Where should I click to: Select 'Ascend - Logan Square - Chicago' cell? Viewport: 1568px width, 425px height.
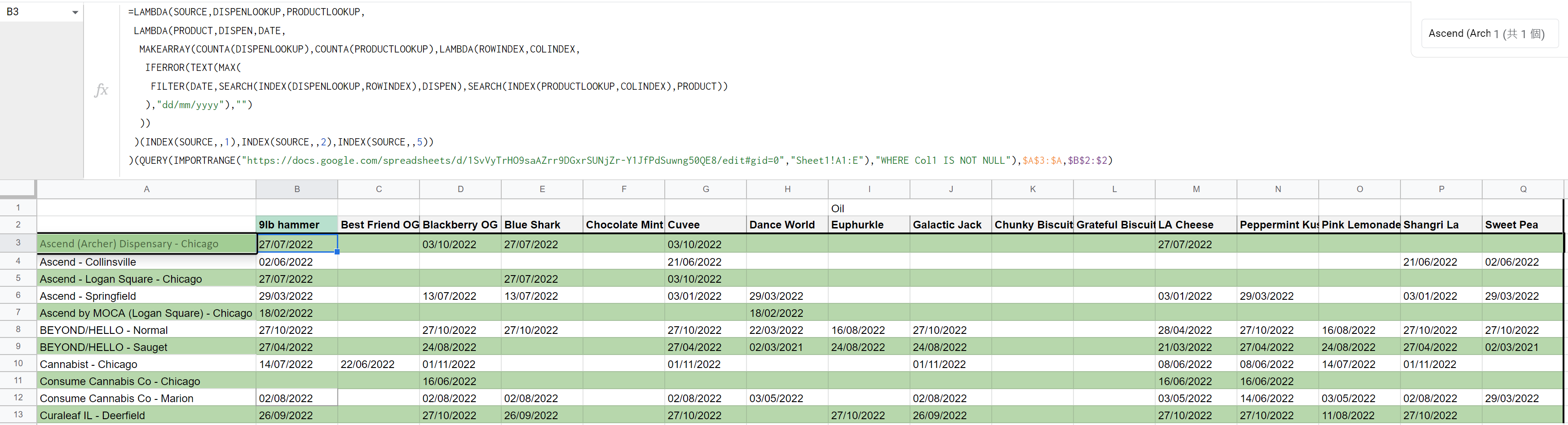(146, 278)
